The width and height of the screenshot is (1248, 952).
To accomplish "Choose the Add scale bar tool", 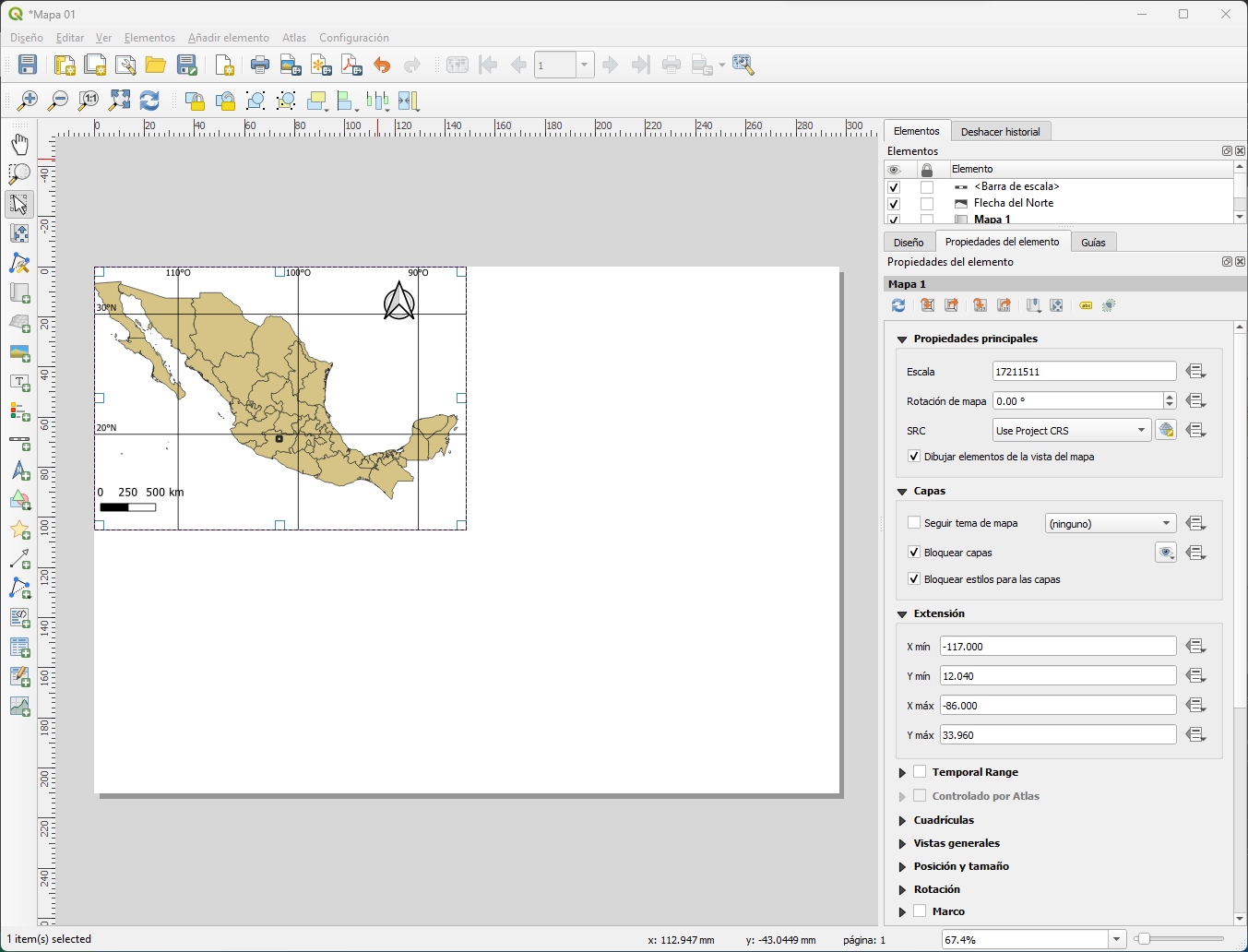I will click(19, 441).
